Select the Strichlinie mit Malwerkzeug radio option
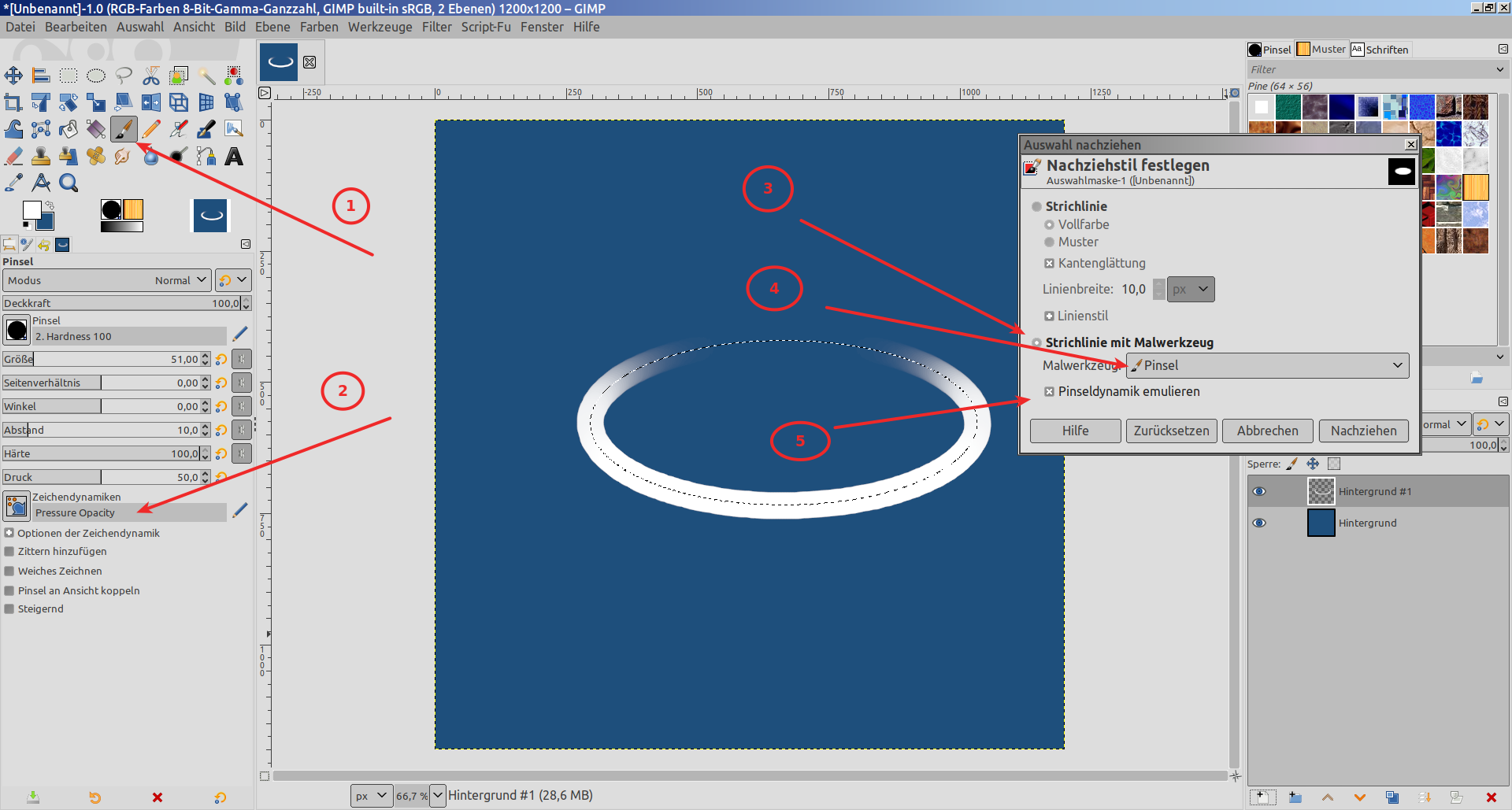Viewport: 1512px width, 810px height. [1037, 342]
